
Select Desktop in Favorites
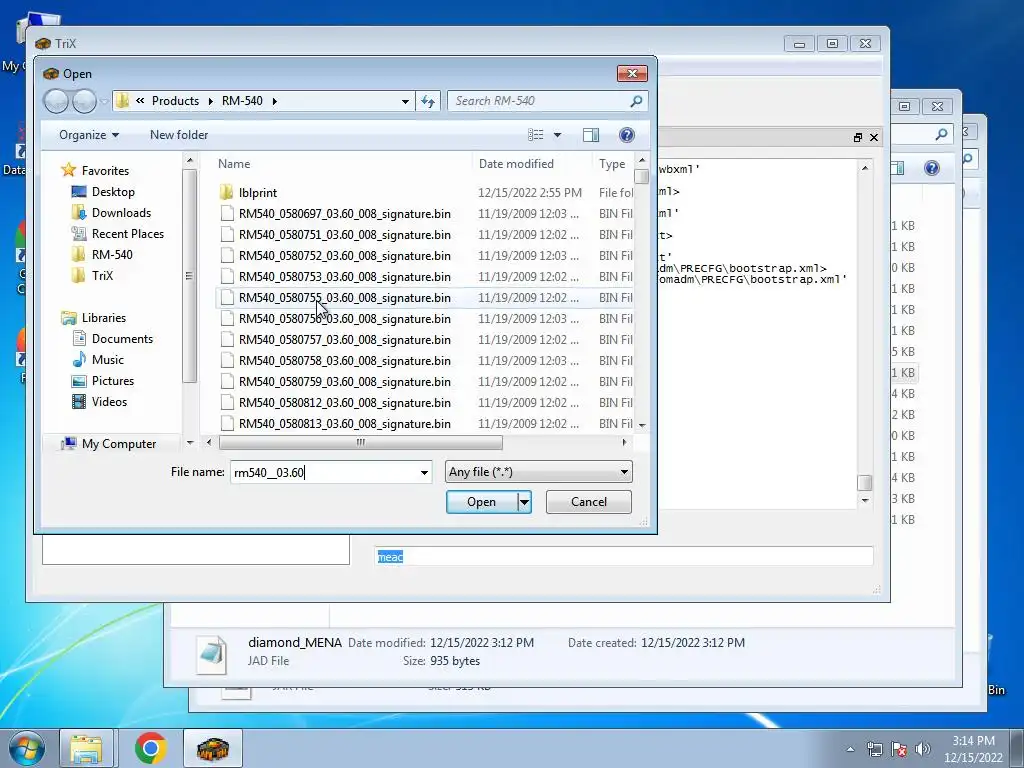tap(113, 191)
